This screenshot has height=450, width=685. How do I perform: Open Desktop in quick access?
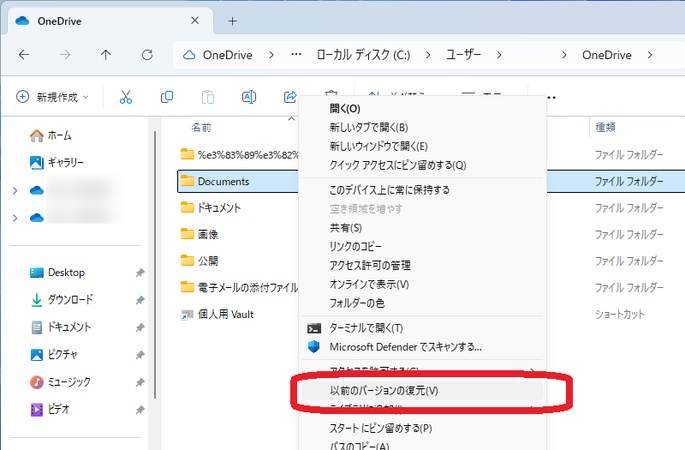57,273
